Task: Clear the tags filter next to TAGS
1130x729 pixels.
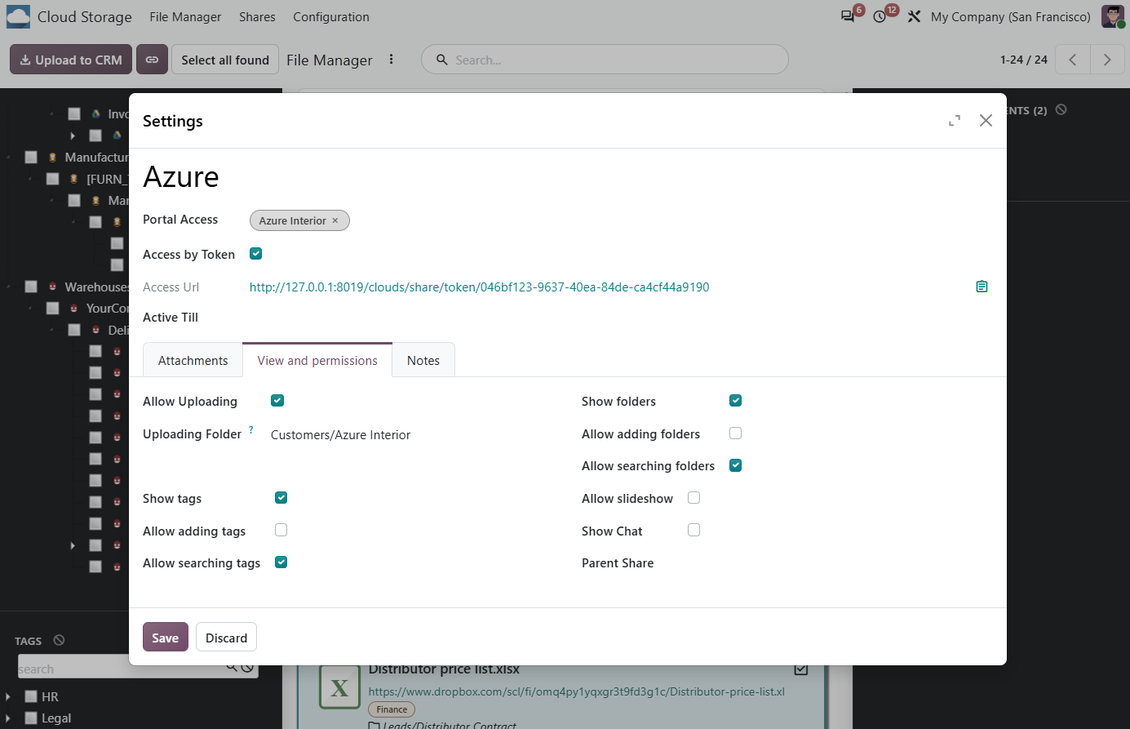Action: click(x=59, y=640)
